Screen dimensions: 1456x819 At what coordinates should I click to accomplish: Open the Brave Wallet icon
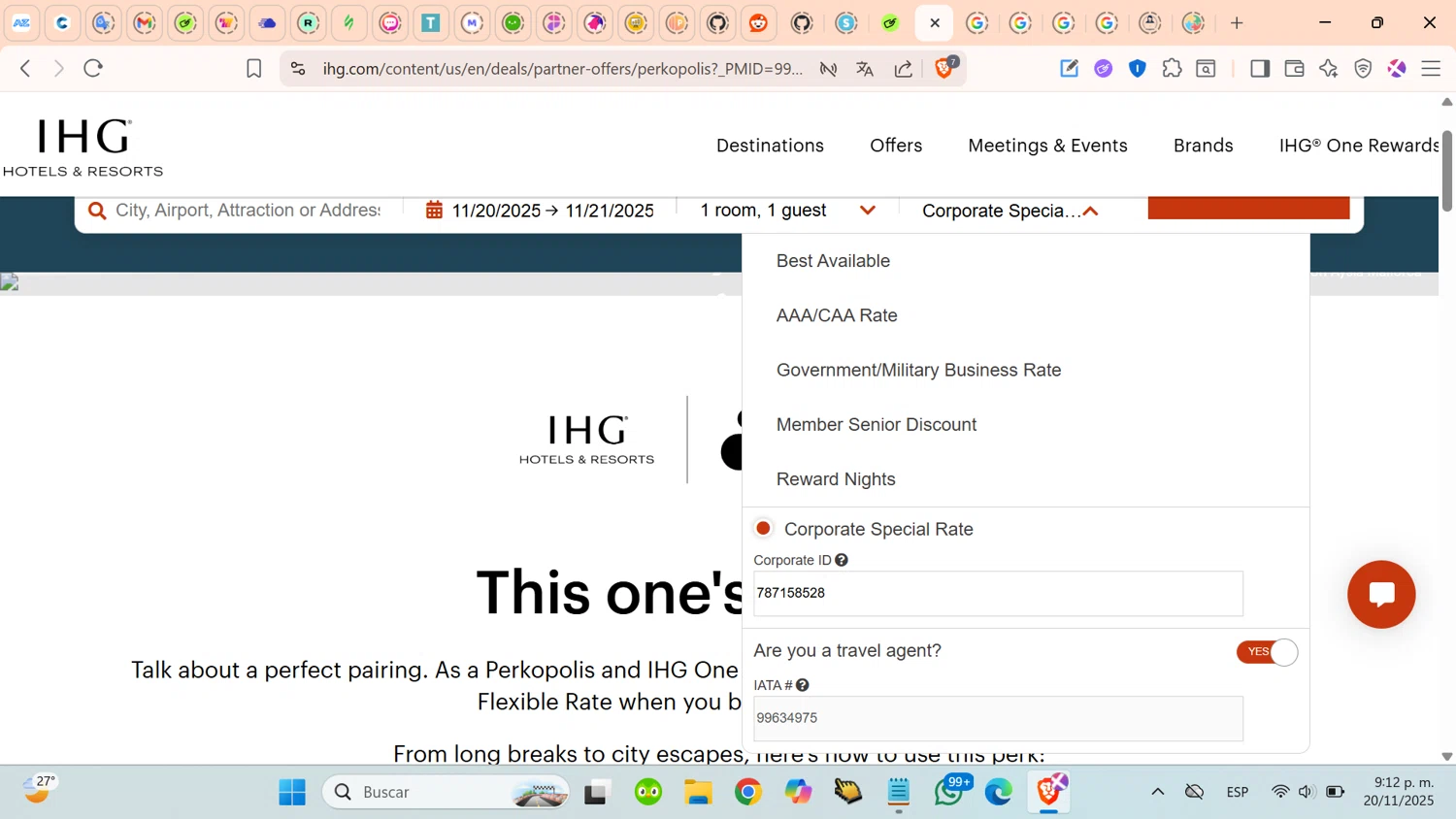click(x=1294, y=68)
